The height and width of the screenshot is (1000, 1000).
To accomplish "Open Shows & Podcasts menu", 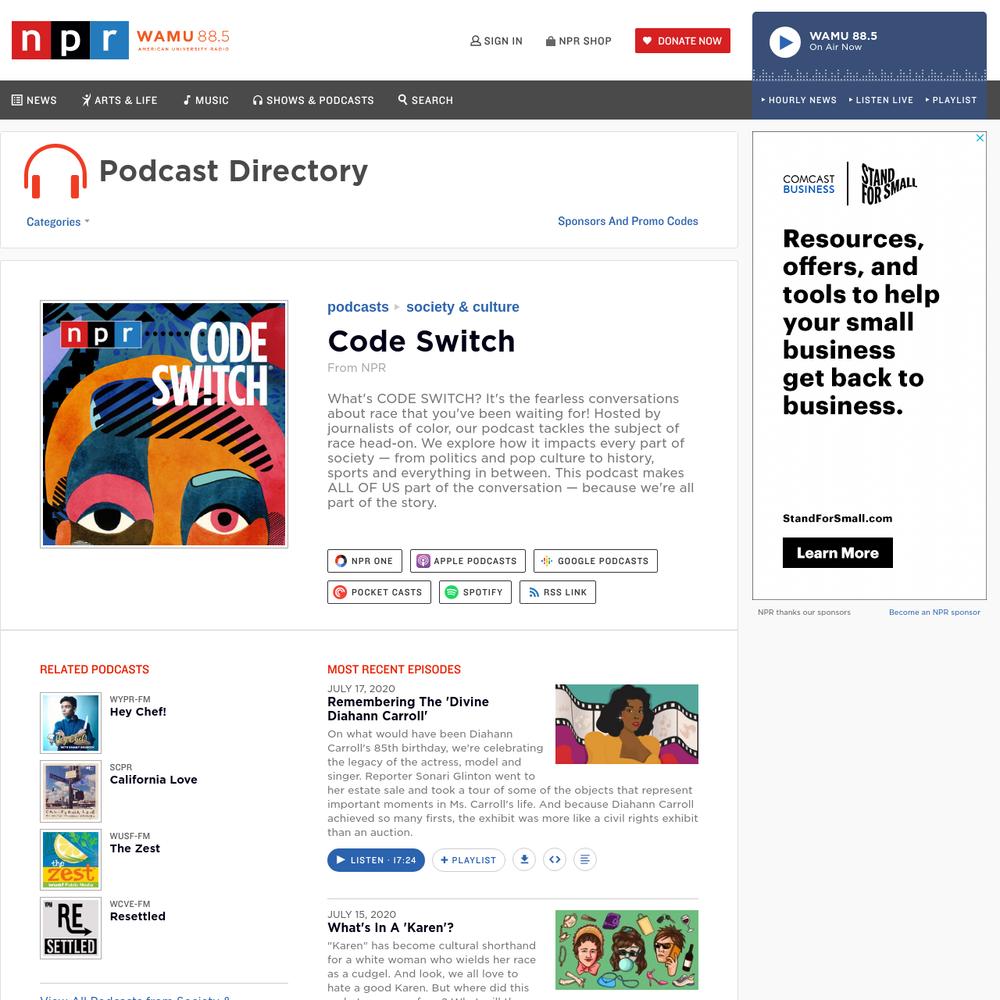I will click(313, 100).
